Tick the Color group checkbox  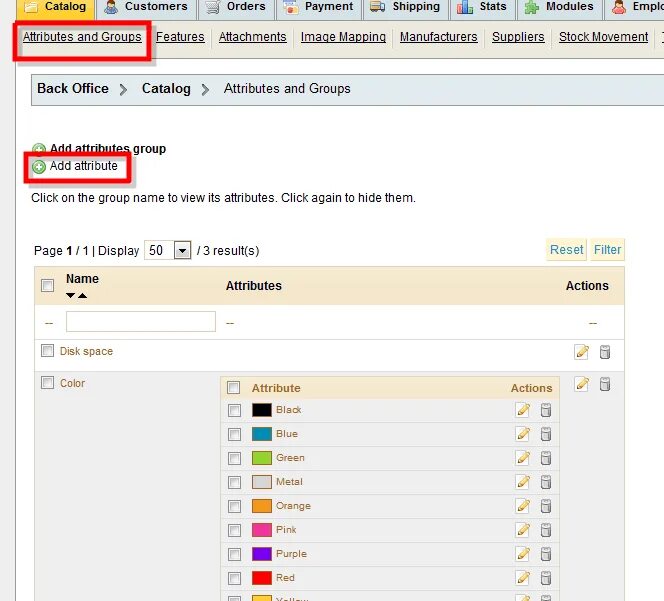(47, 383)
